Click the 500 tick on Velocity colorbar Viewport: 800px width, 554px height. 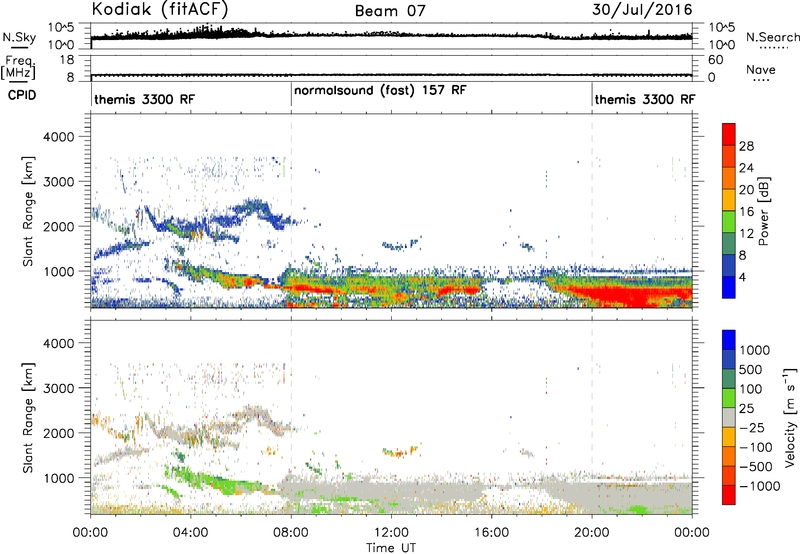(x=751, y=369)
